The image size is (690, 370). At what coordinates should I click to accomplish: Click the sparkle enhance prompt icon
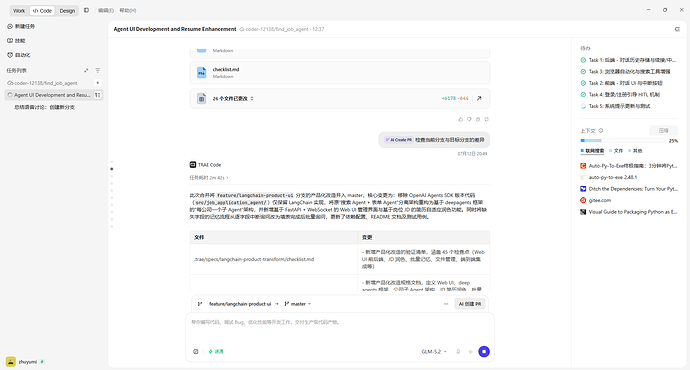click(470, 352)
